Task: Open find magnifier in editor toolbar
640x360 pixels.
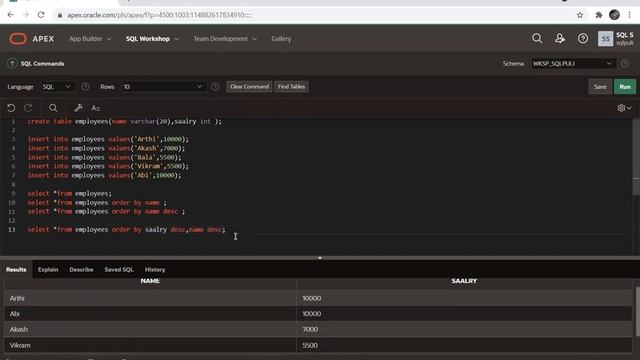Action: [x=53, y=108]
